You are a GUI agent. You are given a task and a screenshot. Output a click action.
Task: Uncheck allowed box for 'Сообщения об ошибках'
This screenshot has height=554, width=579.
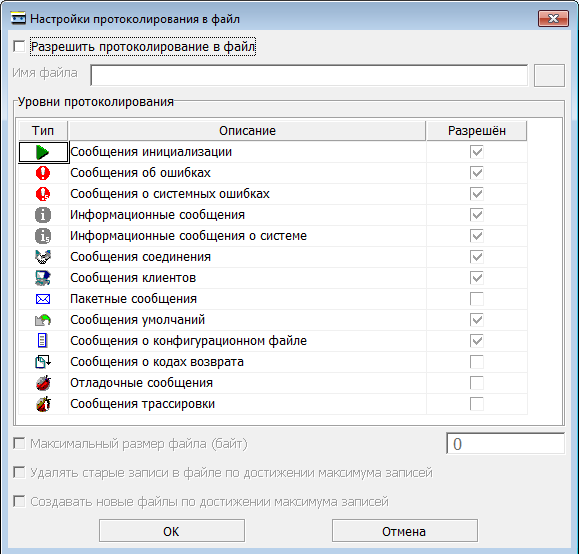point(477,173)
